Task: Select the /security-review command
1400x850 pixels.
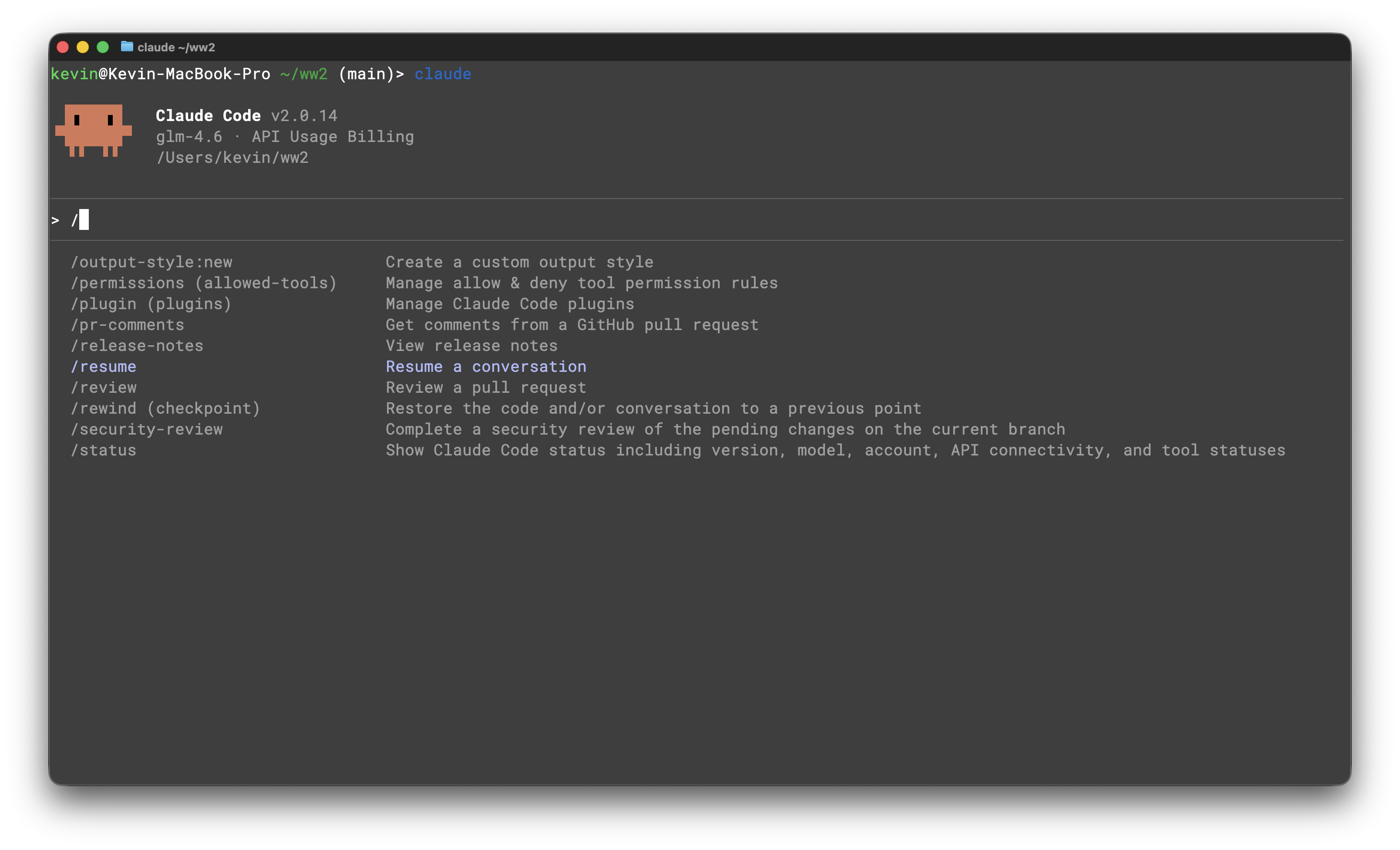Action: (x=147, y=429)
